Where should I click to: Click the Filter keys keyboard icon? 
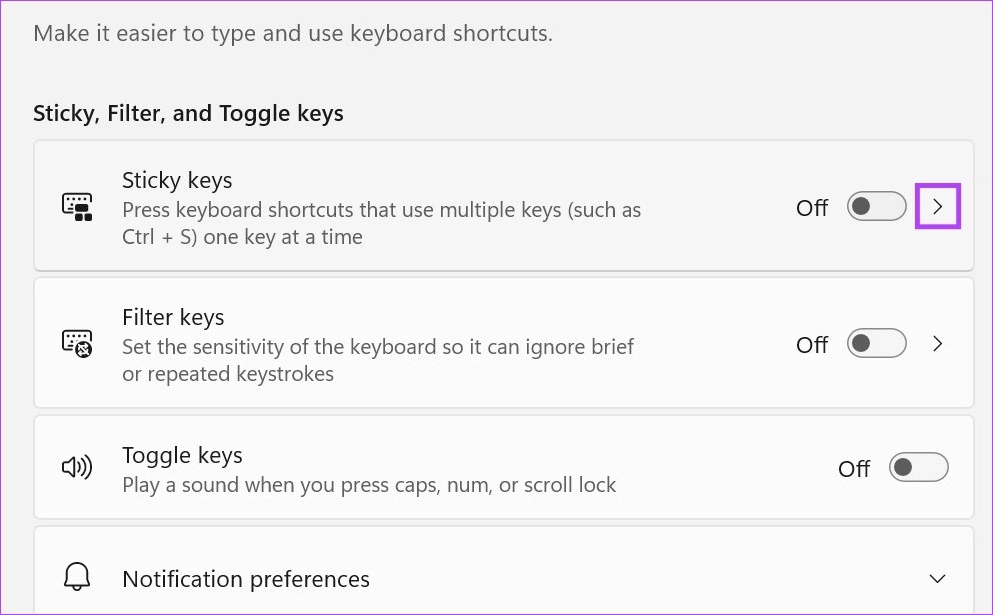[76, 343]
